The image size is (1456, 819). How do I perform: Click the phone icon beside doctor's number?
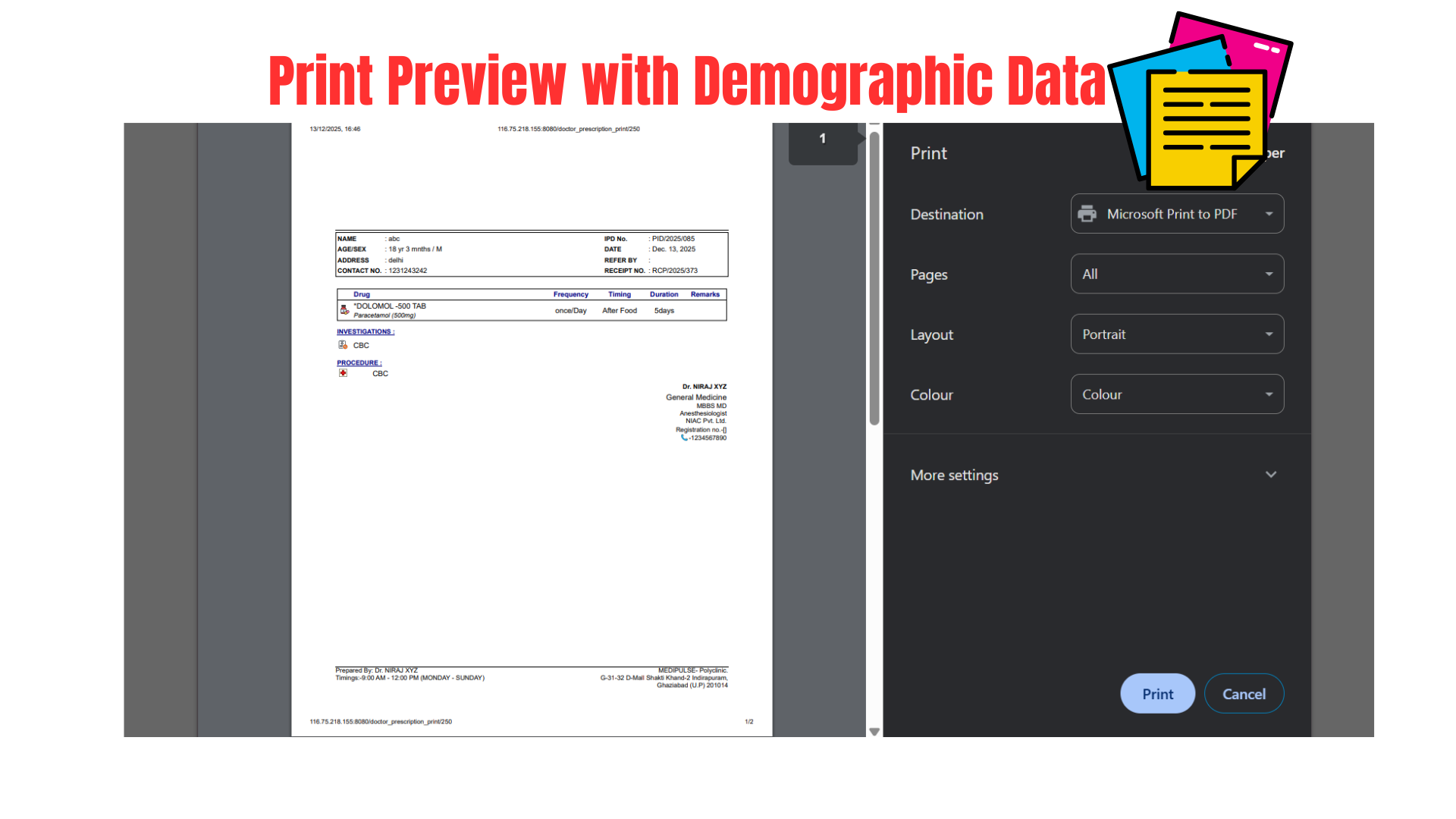(x=684, y=438)
